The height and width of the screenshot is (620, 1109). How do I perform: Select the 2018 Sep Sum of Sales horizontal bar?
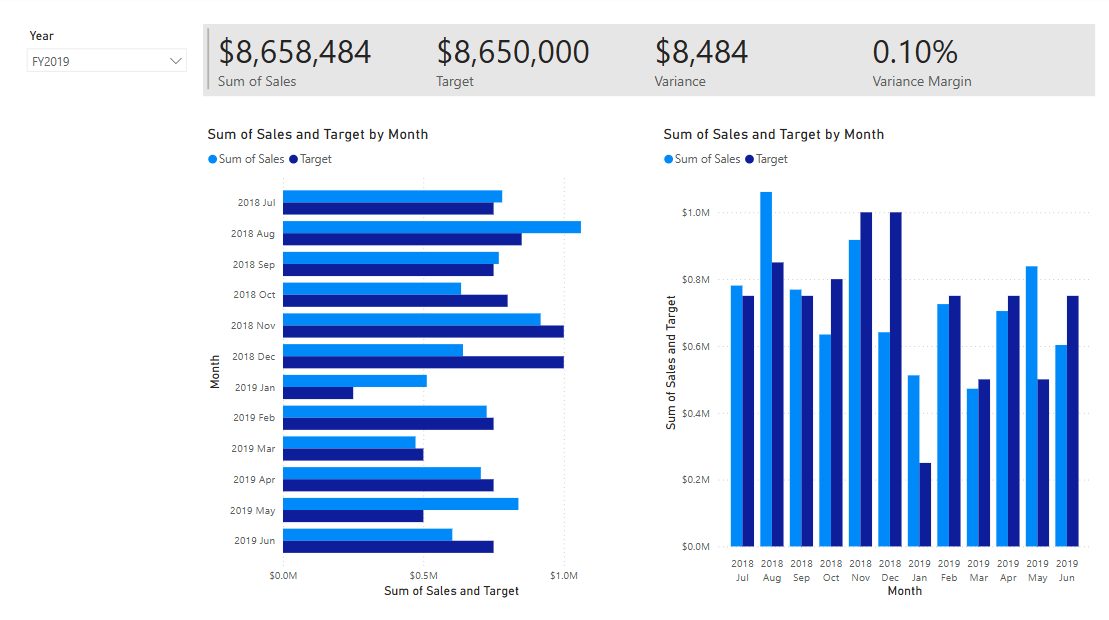coord(390,258)
